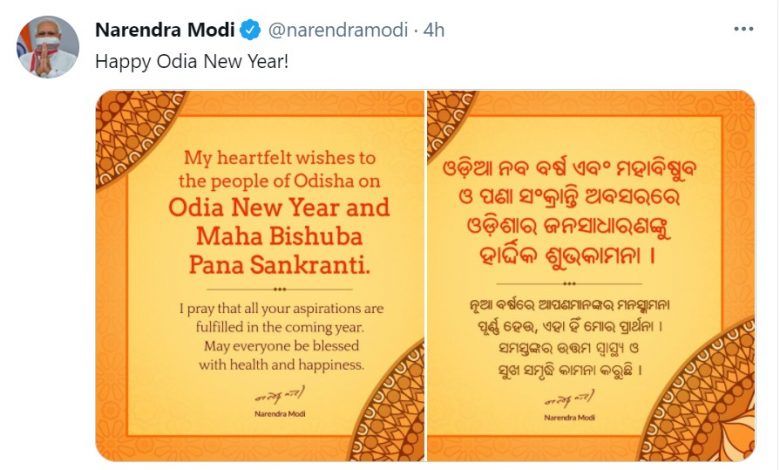This screenshot has width=780, height=470.
Task: Click 'Maha Bishuba' heading line
Action: (x=279, y=236)
